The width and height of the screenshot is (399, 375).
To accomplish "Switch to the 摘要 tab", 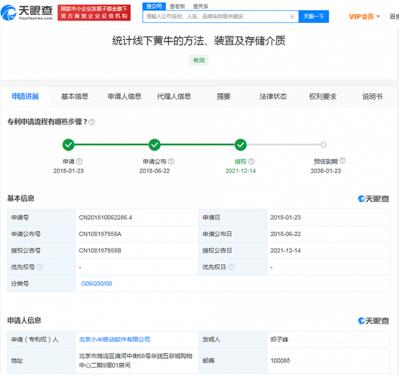I will coord(223,96).
